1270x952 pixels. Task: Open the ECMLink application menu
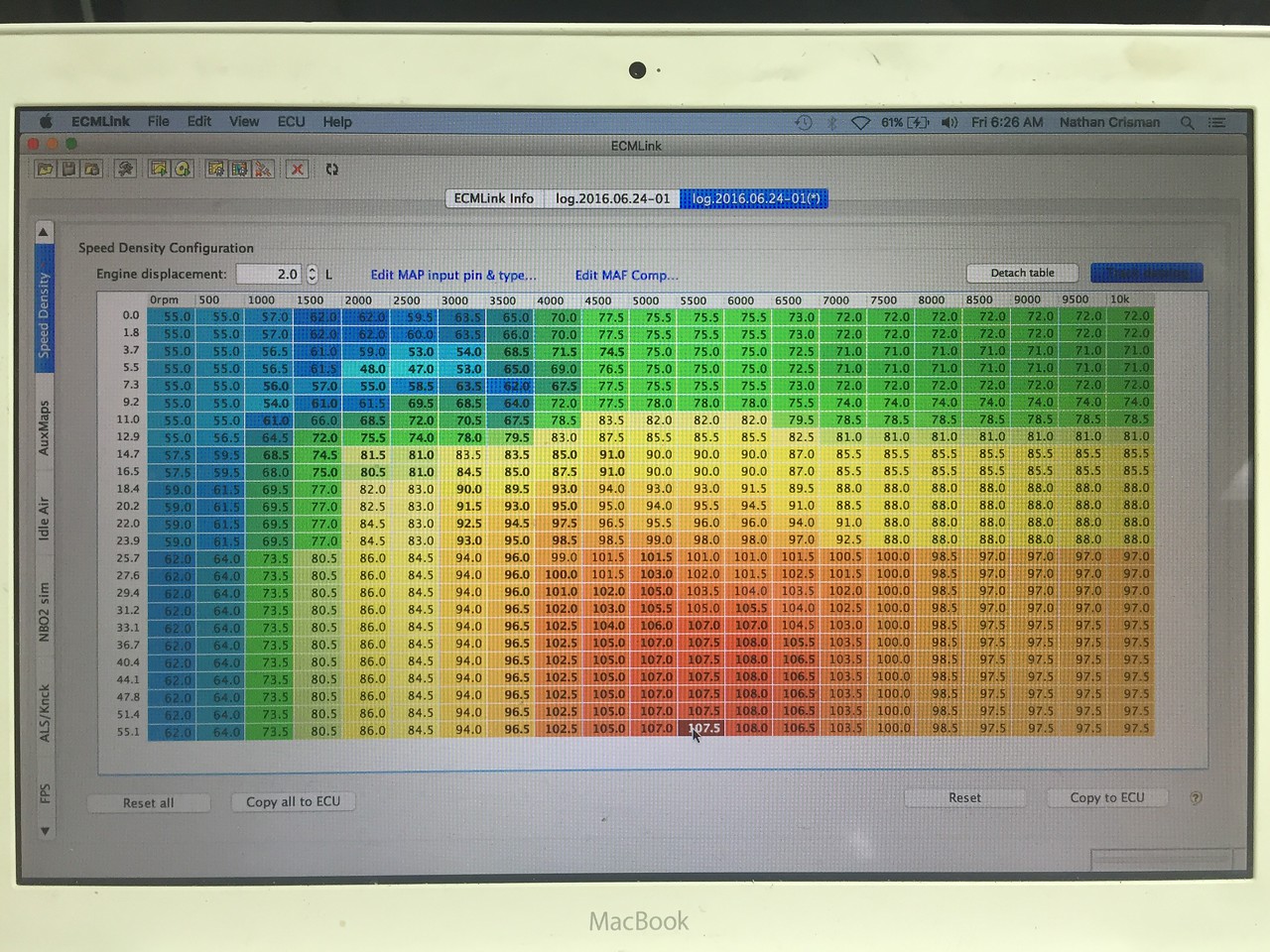click(x=100, y=122)
